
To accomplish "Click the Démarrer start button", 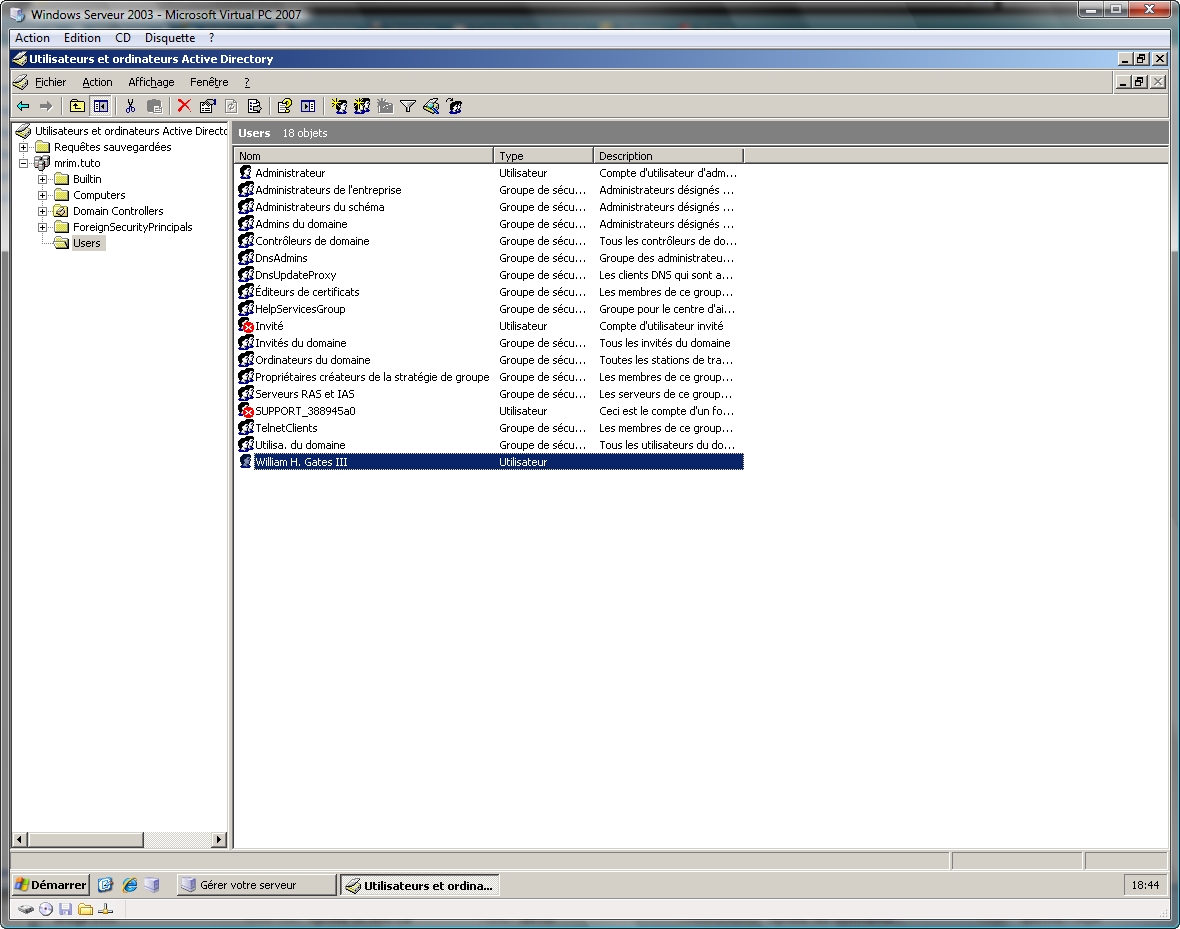I will (x=51, y=885).
